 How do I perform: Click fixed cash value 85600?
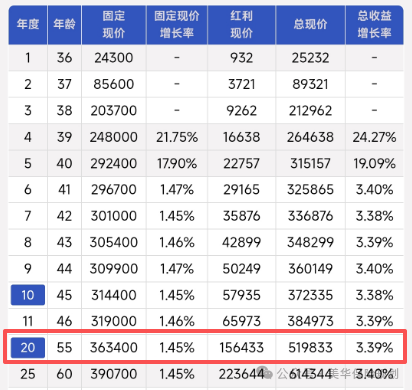114,84
